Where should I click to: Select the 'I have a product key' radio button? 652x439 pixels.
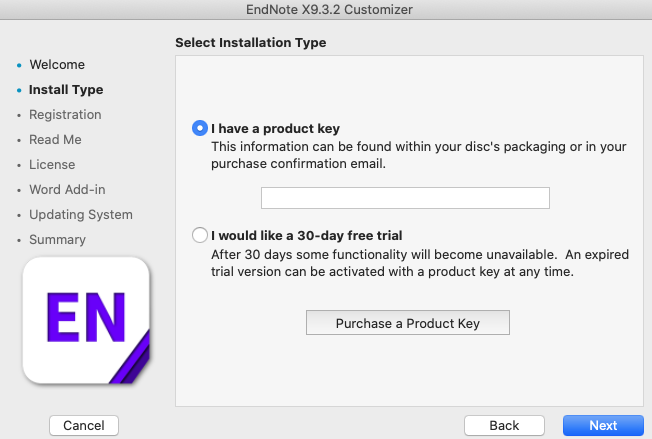click(200, 128)
